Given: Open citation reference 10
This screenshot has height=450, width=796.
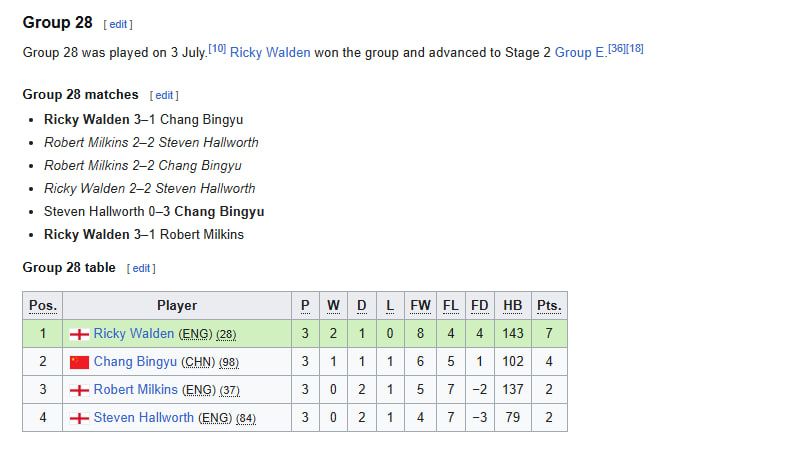Looking at the screenshot, I should [x=217, y=48].
